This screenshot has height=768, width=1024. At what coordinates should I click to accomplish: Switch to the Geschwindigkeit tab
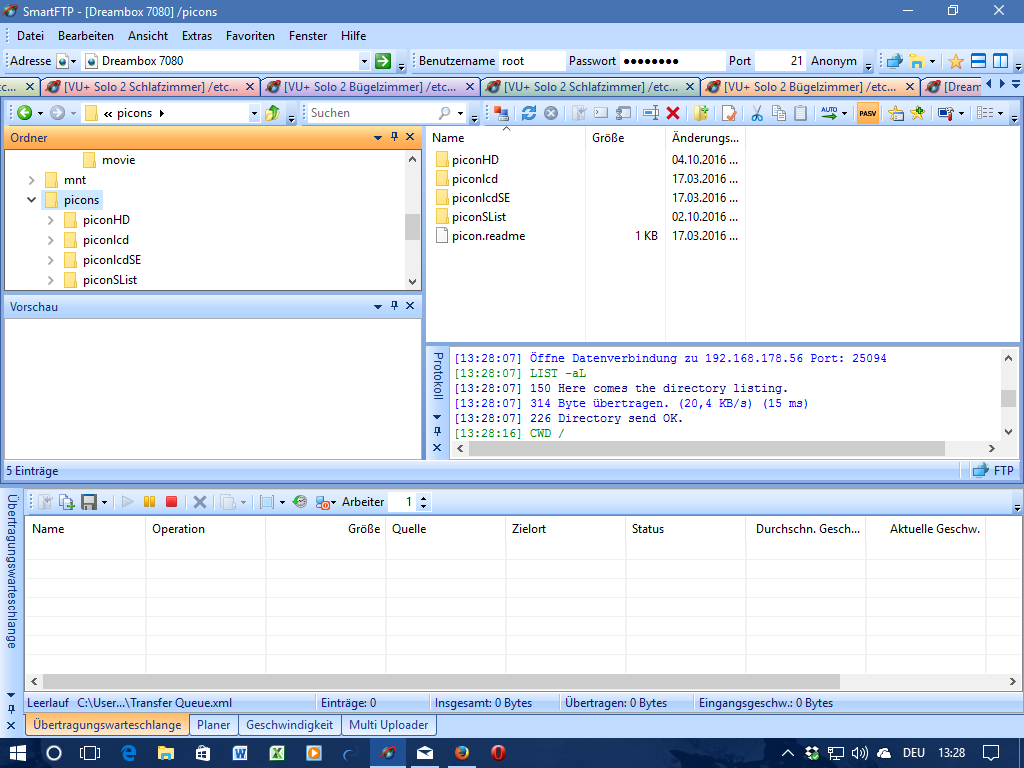click(x=289, y=725)
